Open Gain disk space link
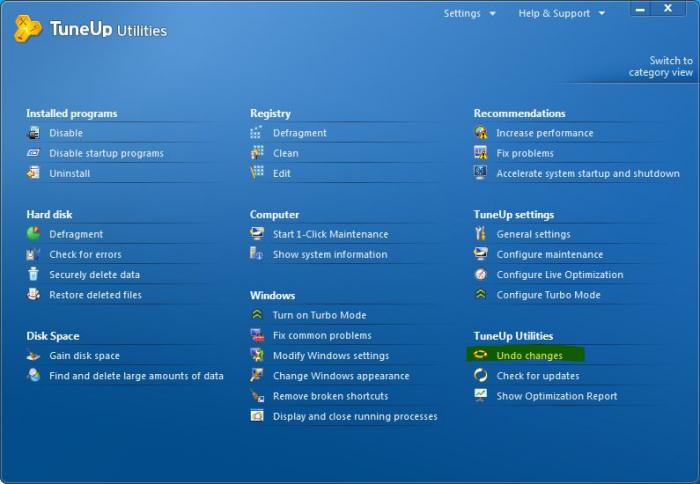This screenshot has height=484, width=700. 84,356
